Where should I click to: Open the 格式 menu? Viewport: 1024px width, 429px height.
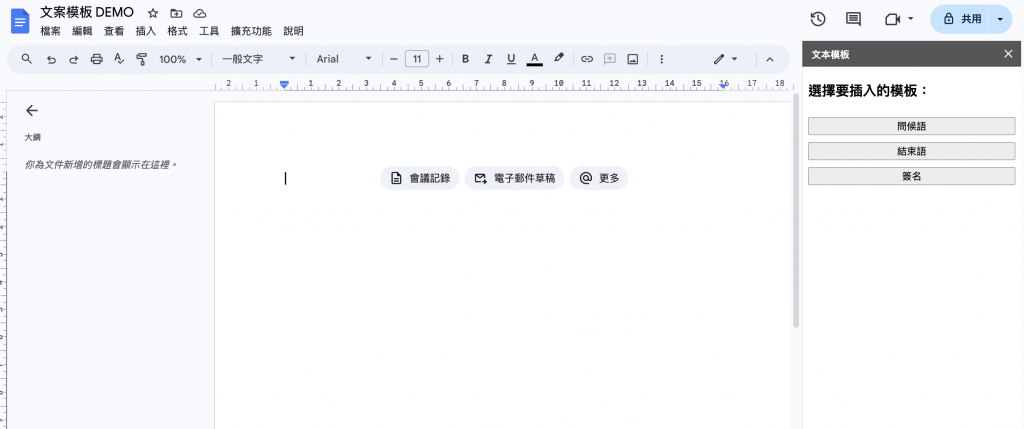177,31
